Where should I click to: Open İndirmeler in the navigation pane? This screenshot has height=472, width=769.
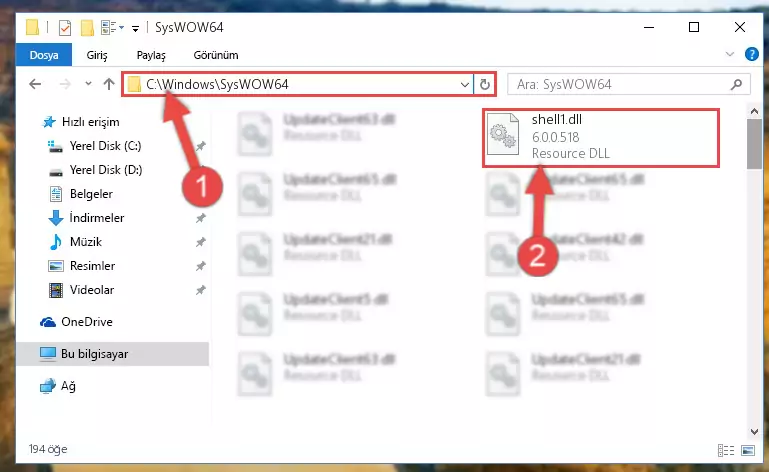[97, 218]
